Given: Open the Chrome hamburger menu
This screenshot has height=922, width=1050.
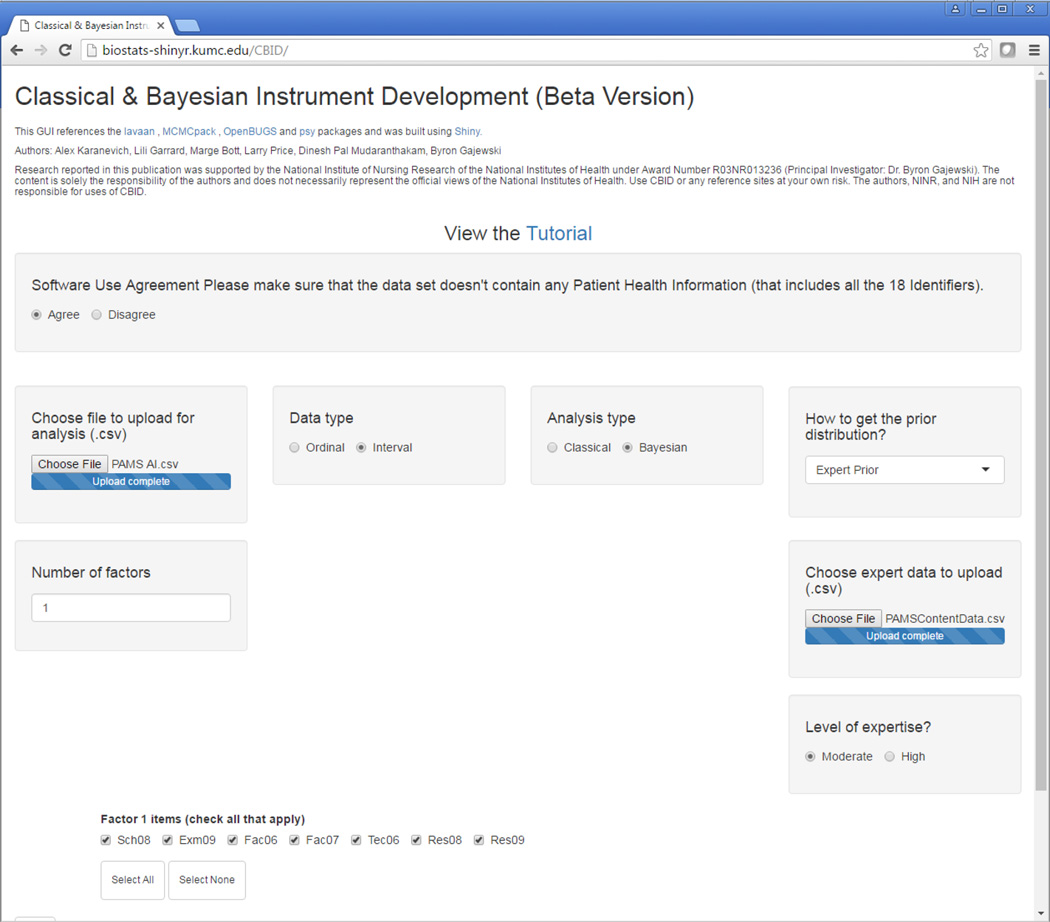Looking at the screenshot, I should coord(1034,50).
